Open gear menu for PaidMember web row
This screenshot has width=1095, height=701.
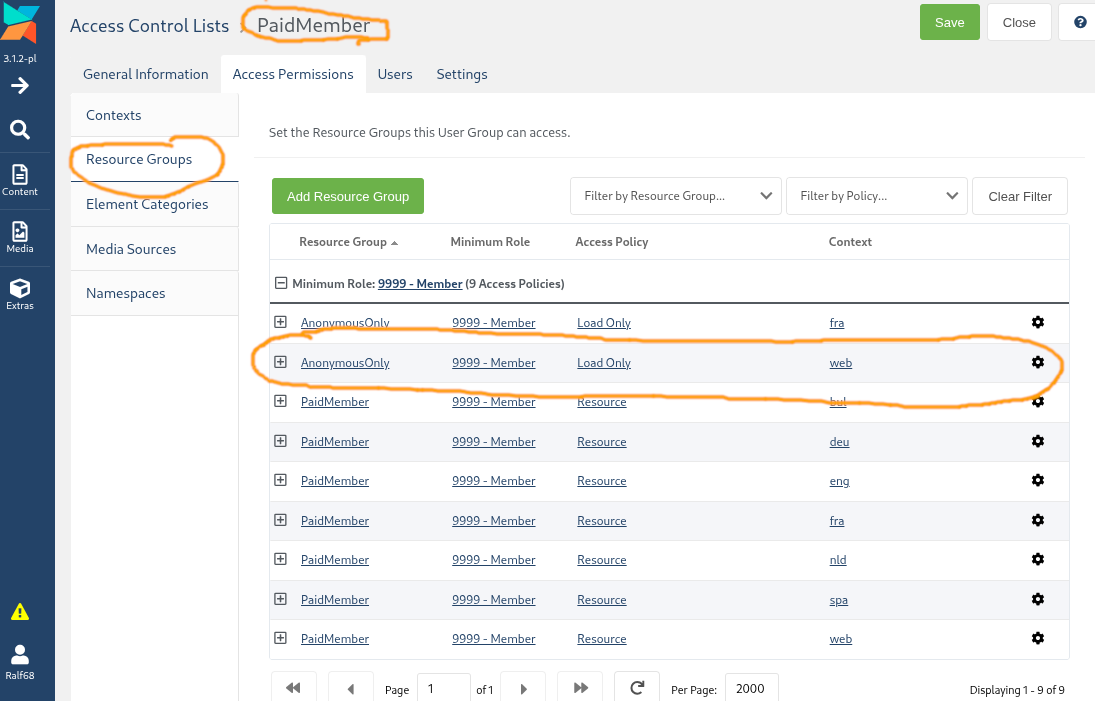pos(1038,637)
